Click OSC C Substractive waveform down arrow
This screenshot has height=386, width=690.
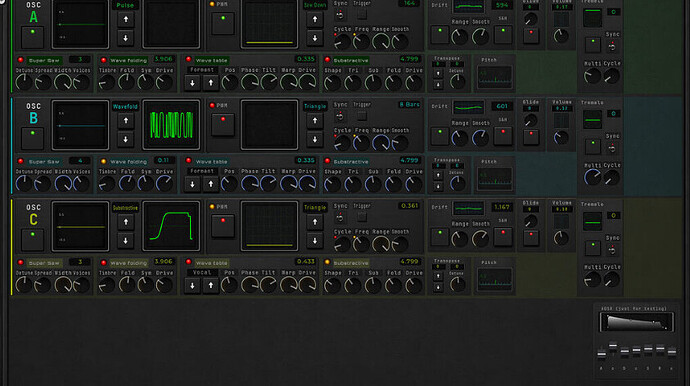[126, 241]
